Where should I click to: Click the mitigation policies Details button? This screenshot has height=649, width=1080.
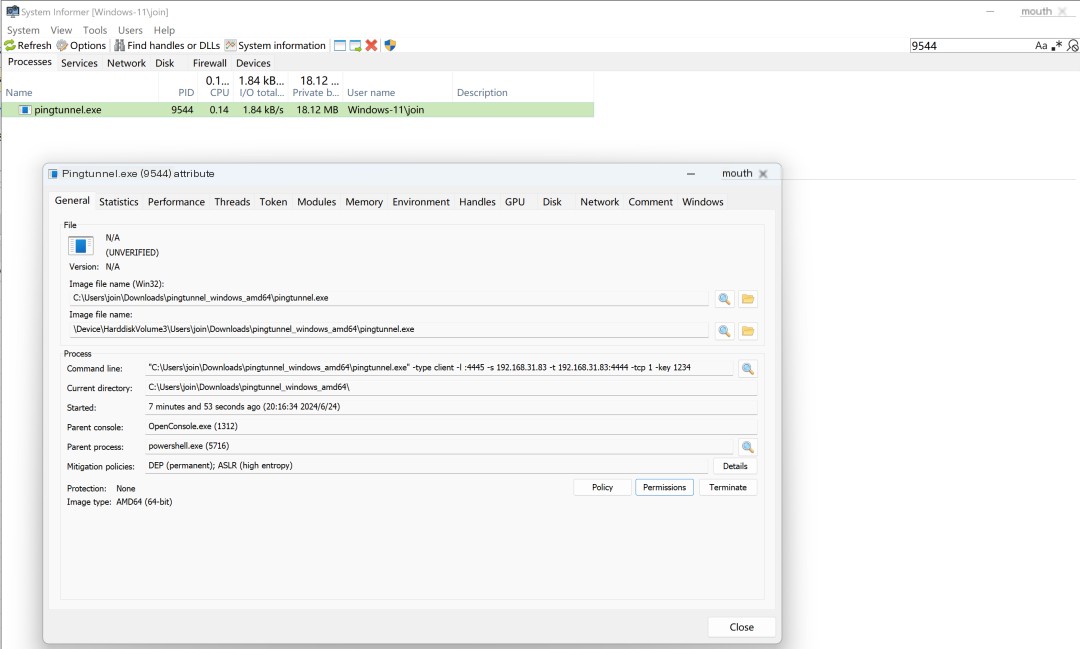click(735, 466)
